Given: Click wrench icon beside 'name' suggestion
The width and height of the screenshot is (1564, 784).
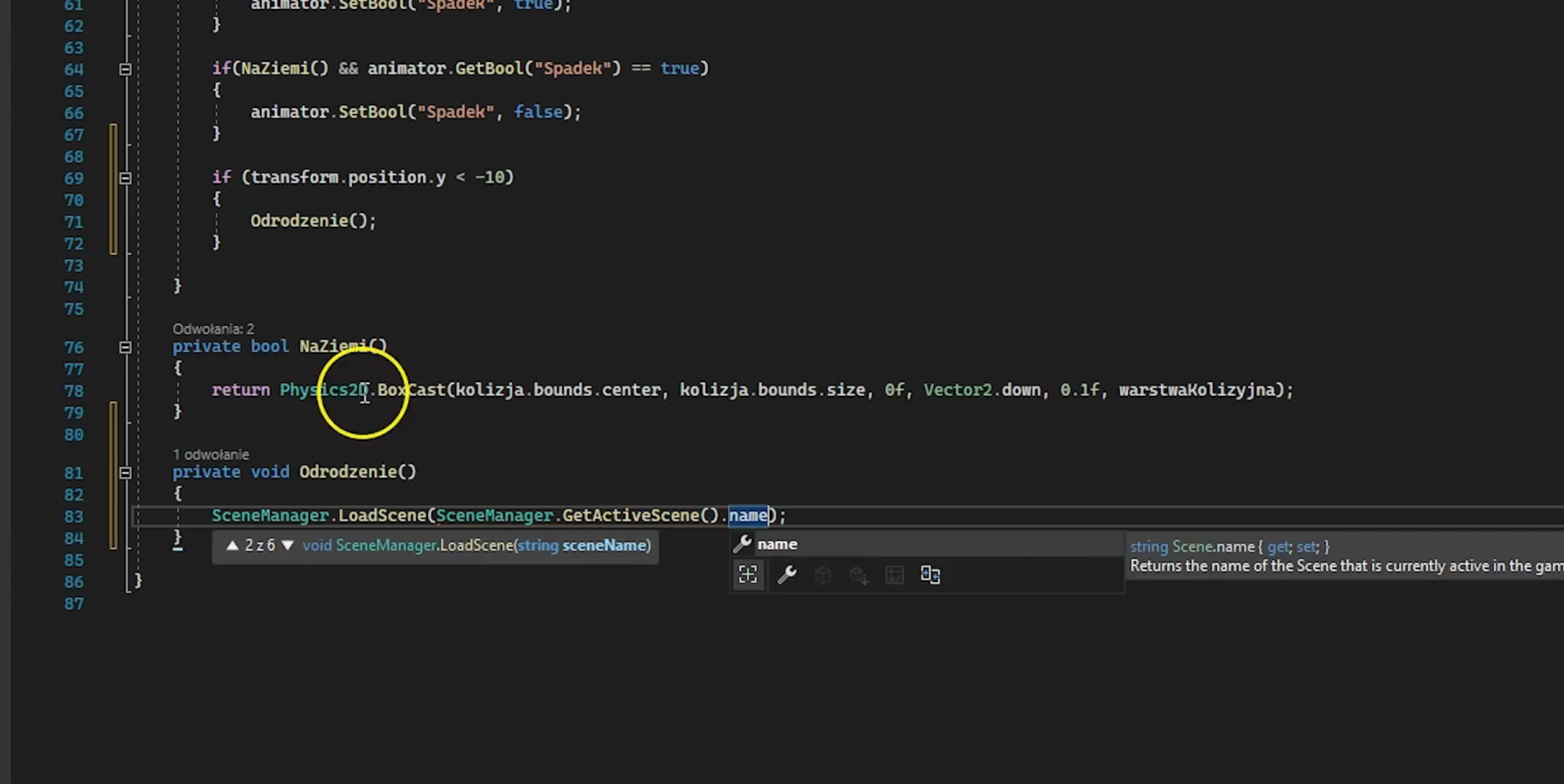Looking at the screenshot, I should click(742, 544).
